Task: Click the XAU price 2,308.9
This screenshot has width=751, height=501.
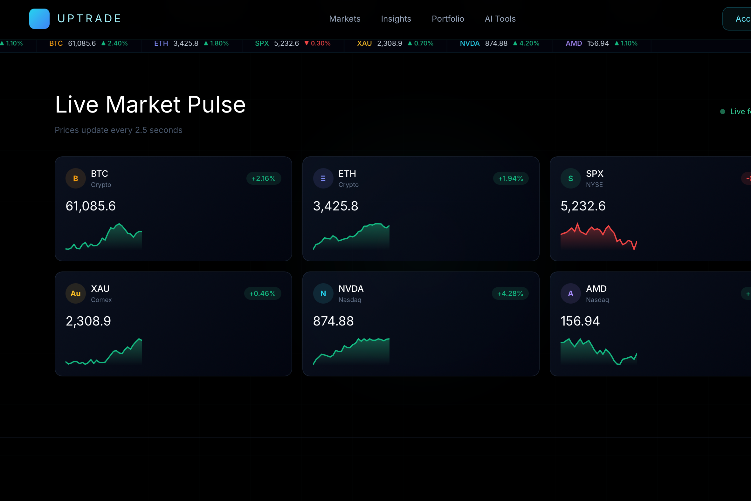Action: click(88, 321)
